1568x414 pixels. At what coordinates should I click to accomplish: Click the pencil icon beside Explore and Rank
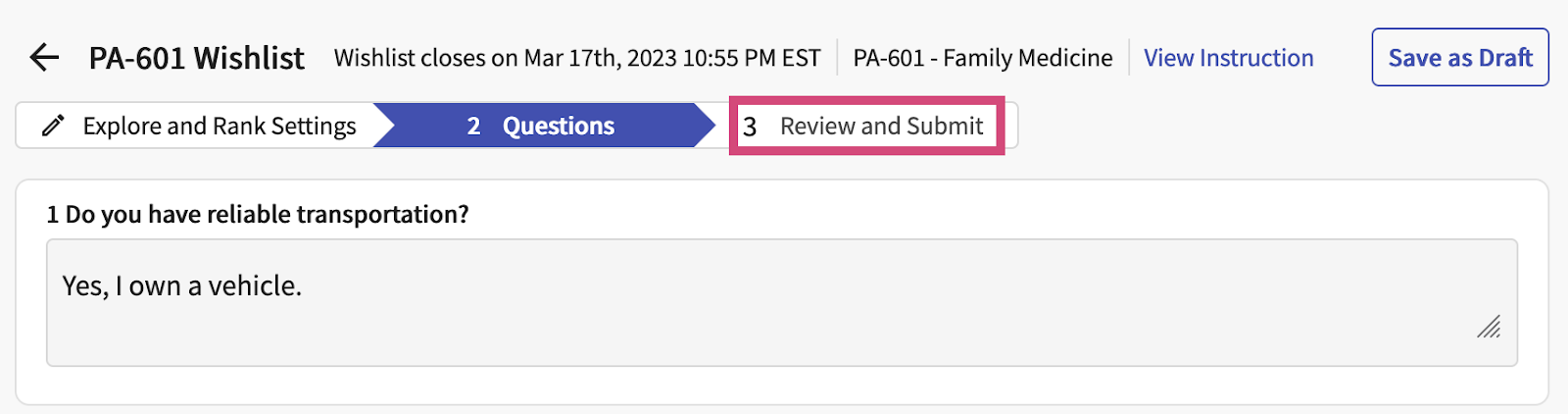(53, 126)
